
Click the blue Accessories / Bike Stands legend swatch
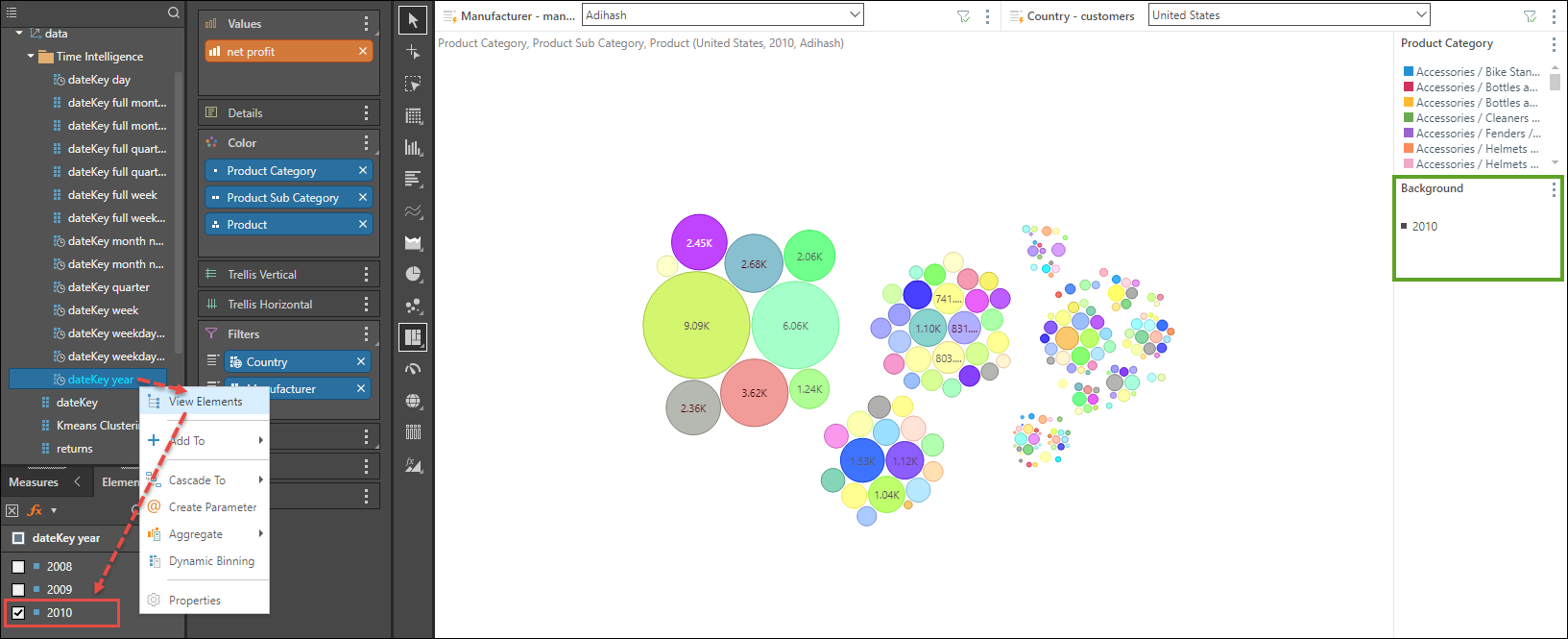point(1408,72)
